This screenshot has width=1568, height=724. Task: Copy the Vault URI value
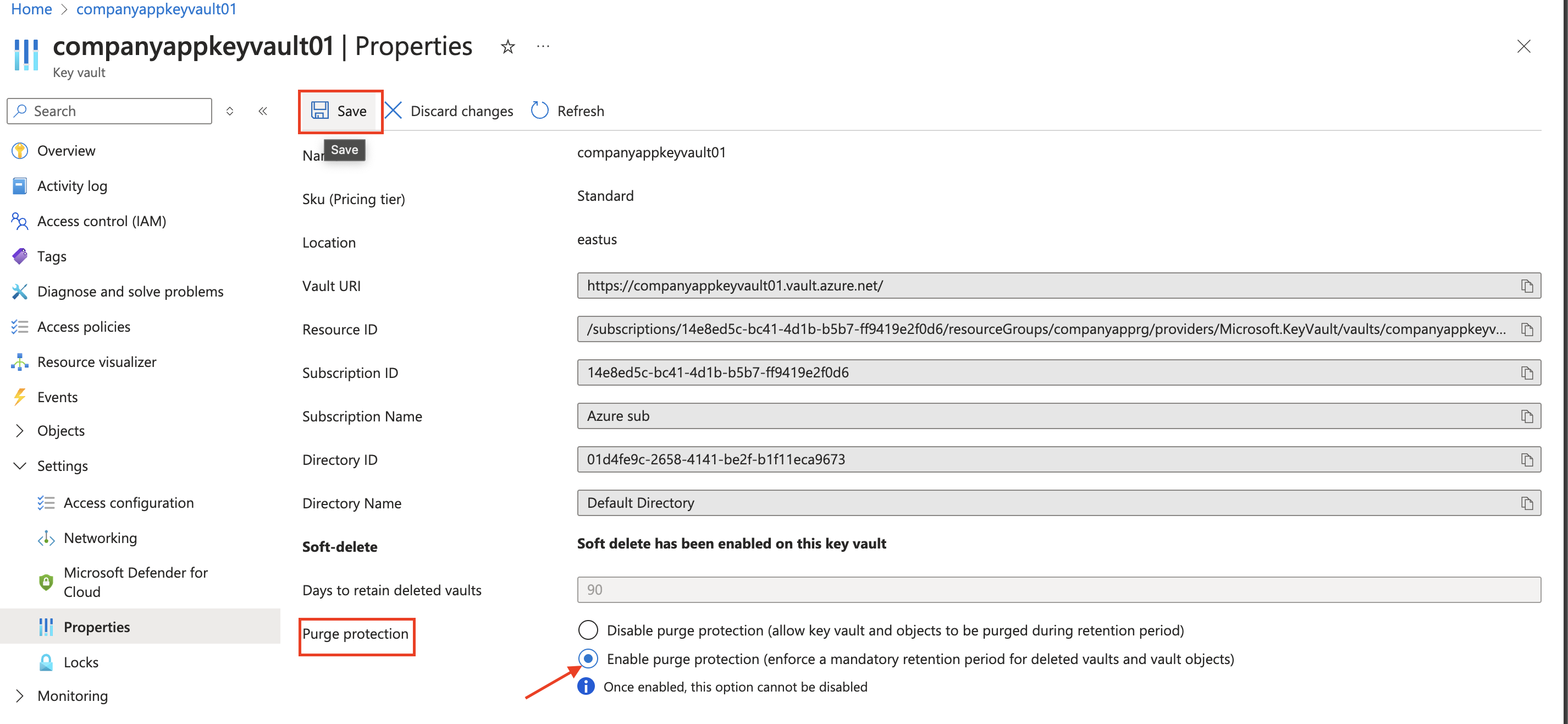(1527, 286)
